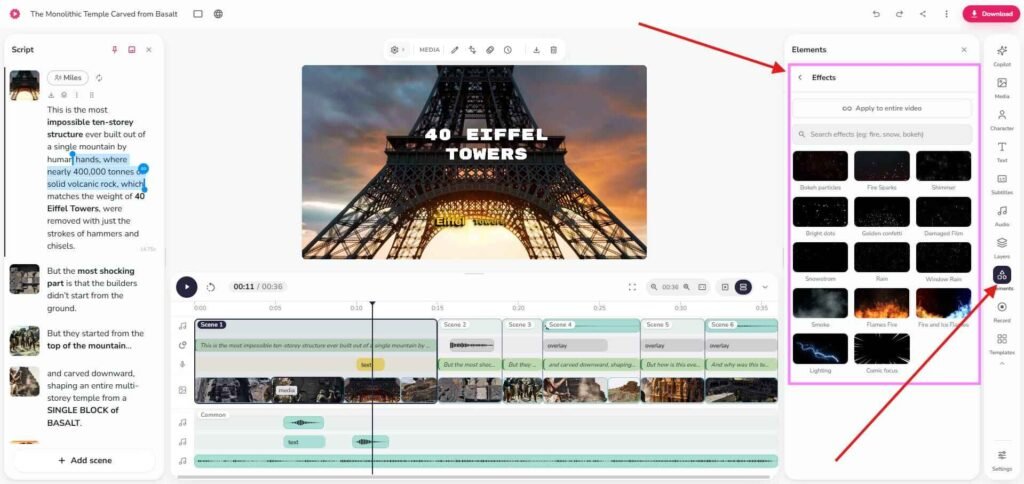Select the Snowstorm effect thumbnail
1024x484 pixels.
click(x=820, y=257)
